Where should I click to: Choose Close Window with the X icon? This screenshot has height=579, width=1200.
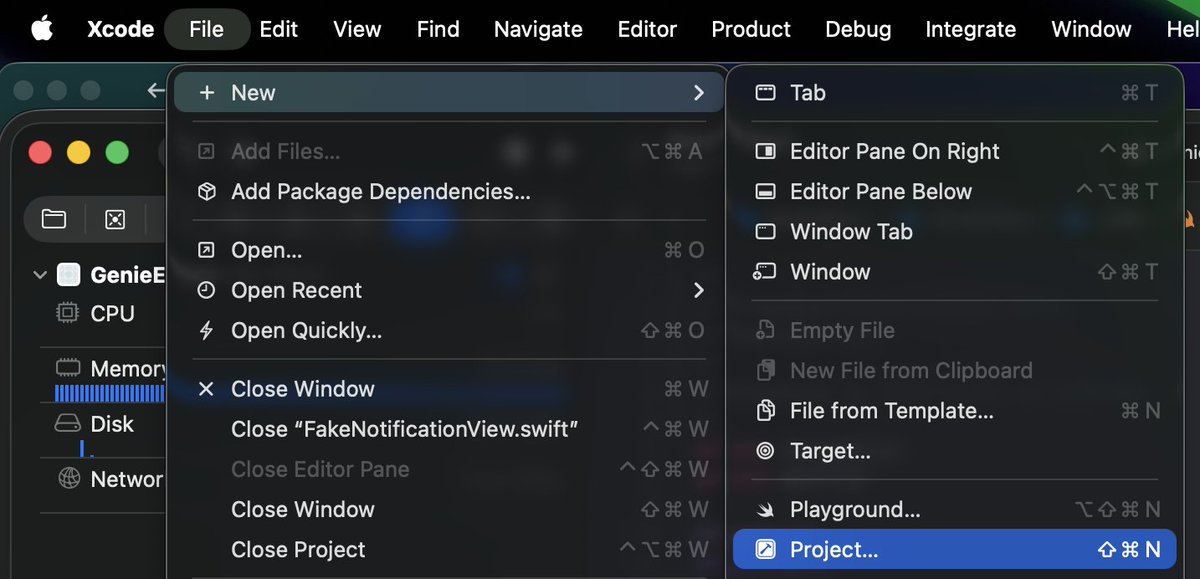coord(449,389)
